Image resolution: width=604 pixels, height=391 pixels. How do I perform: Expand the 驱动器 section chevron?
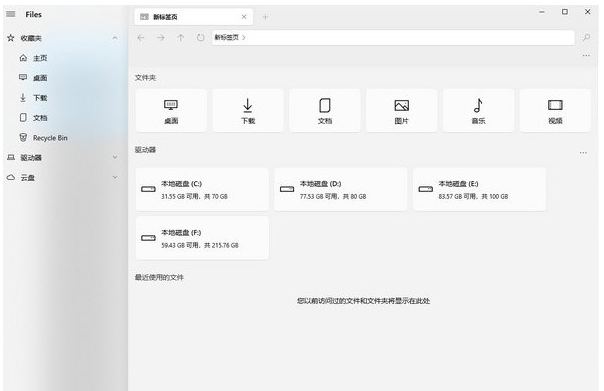pyautogui.click(x=115, y=157)
